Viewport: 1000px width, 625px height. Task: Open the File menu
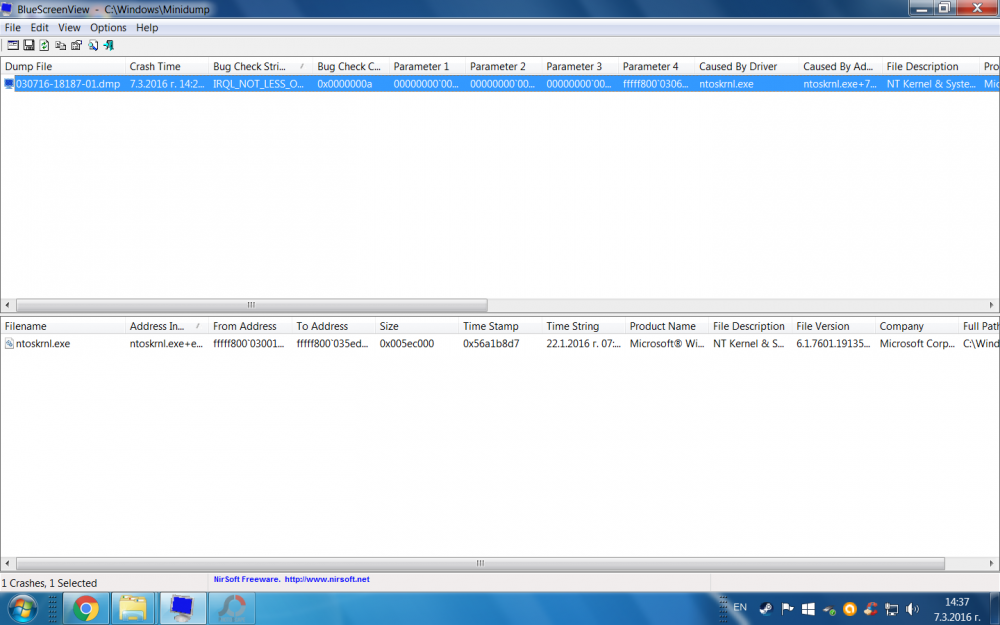click(x=13, y=27)
